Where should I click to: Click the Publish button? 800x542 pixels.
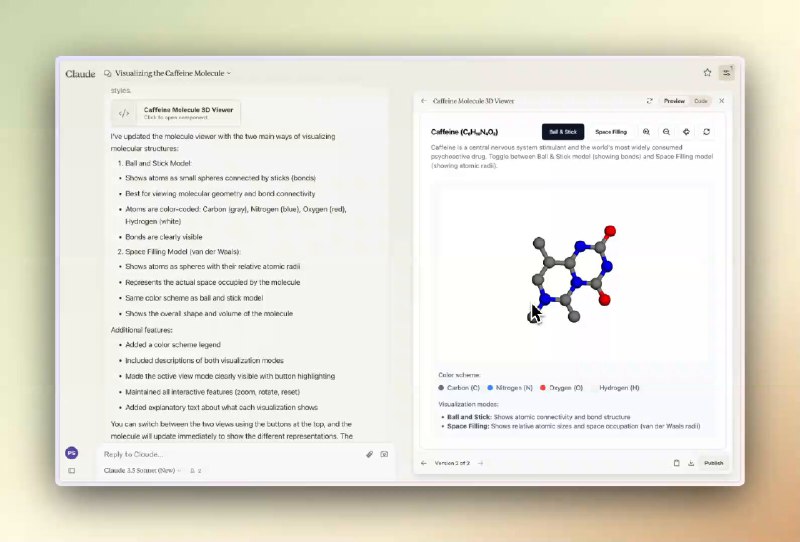tap(713, 463)
